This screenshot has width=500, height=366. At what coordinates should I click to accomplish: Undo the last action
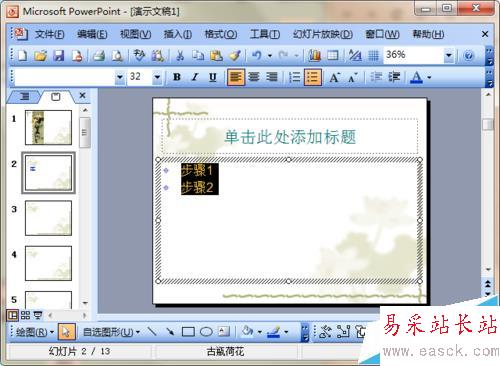point(256,55)
